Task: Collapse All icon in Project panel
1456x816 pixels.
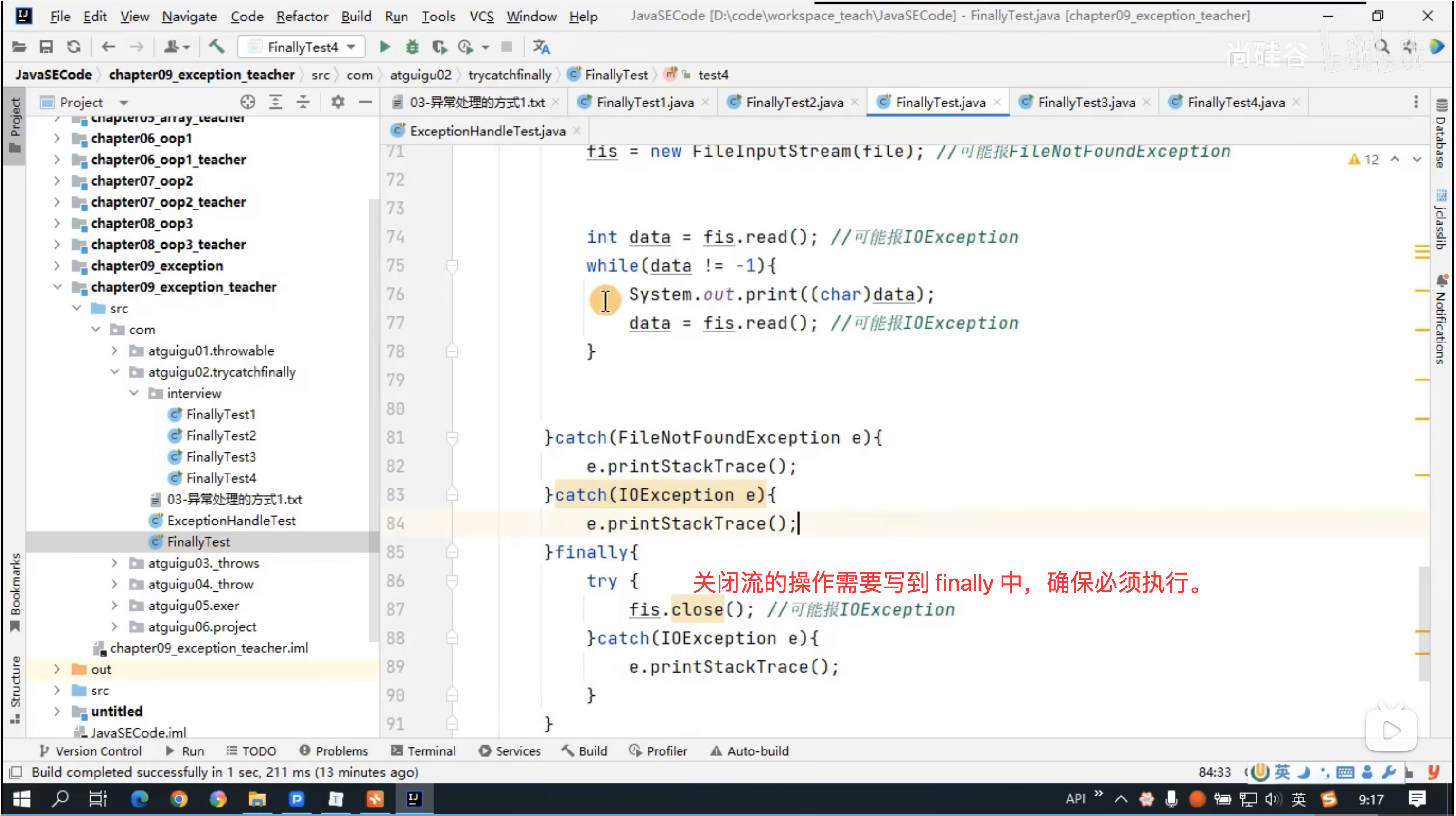Action: [303, 102]
